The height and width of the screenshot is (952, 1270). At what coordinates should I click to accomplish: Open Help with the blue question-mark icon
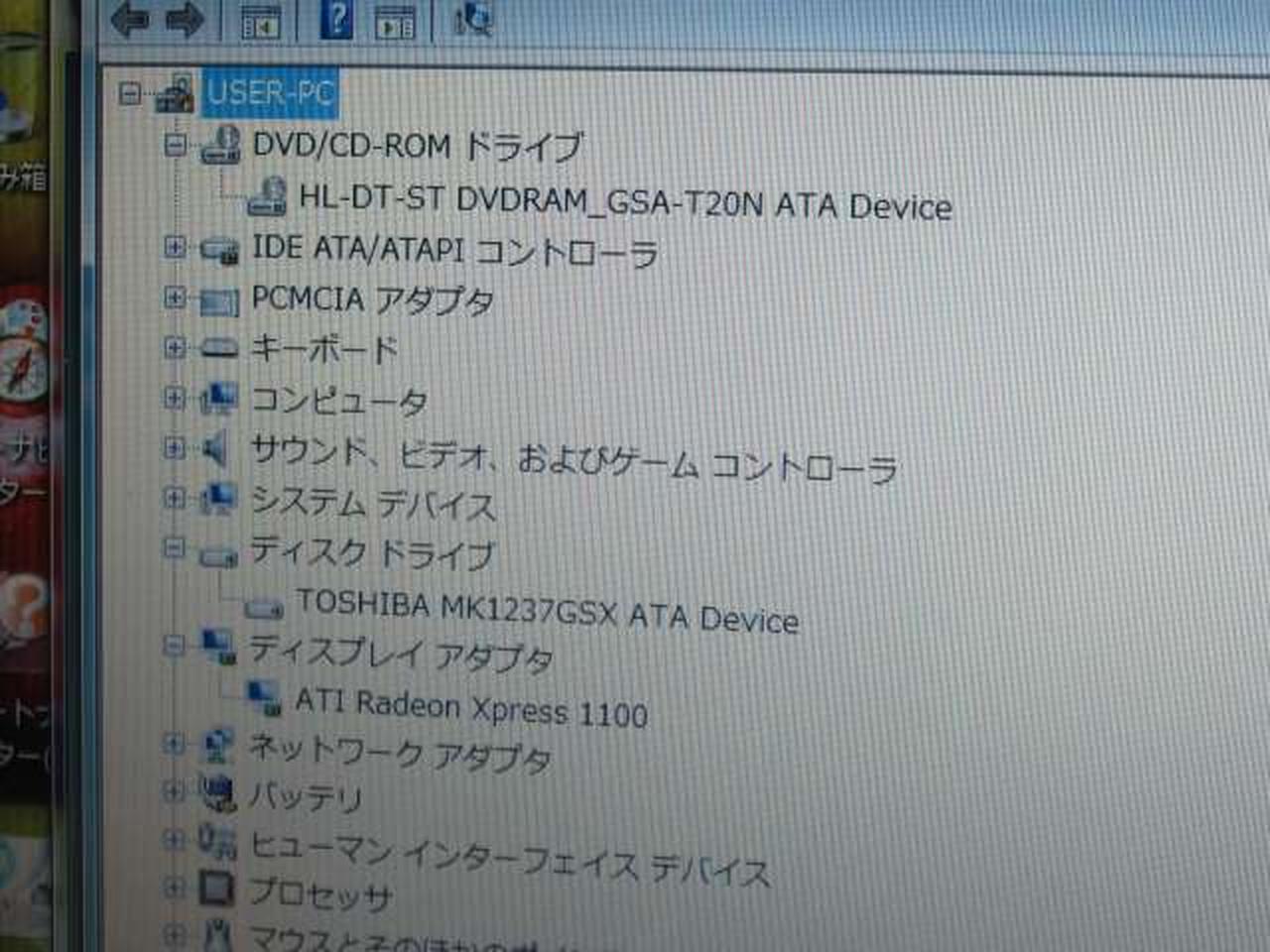pyautogui.click(x=335, y=20)
